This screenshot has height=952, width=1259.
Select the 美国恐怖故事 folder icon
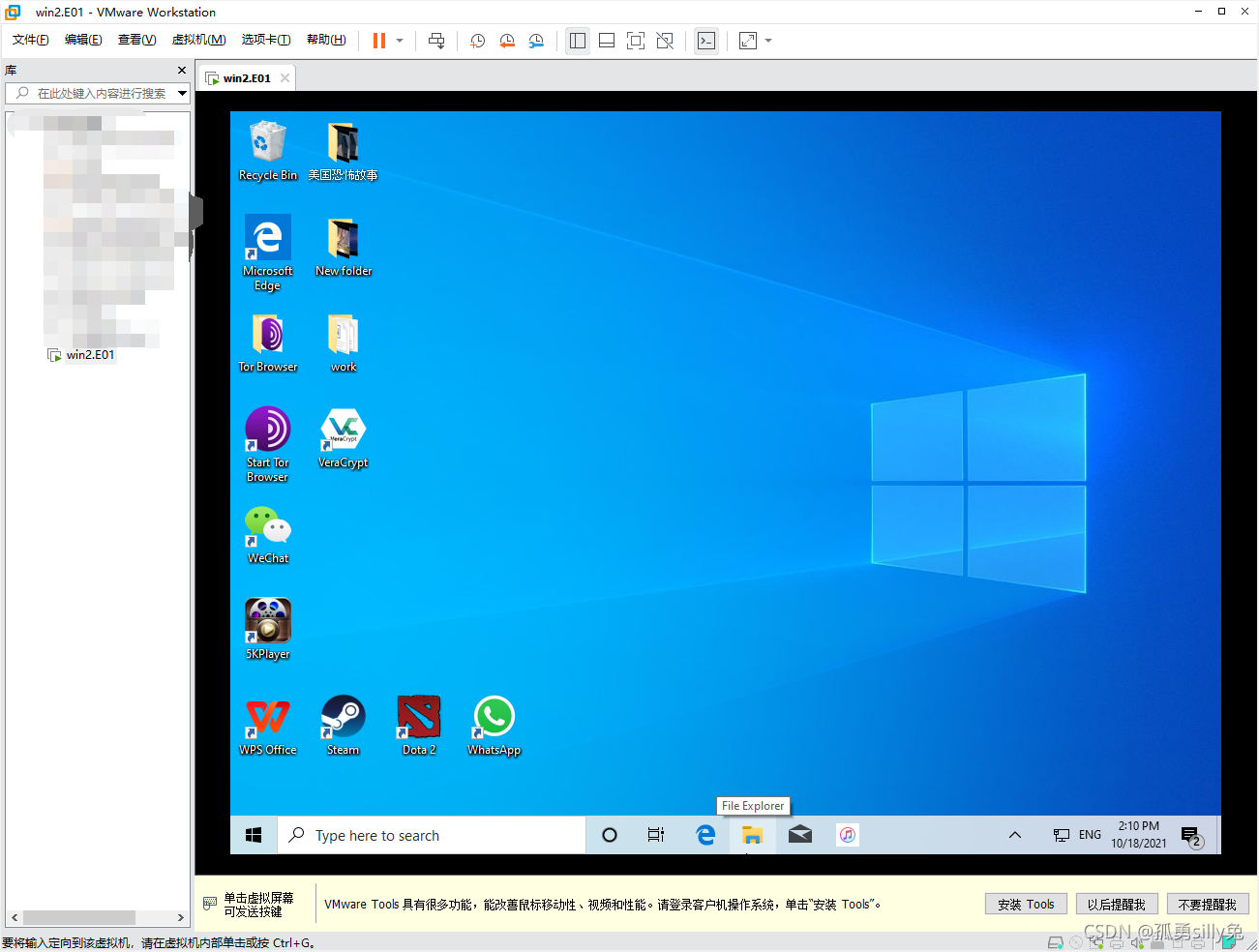click(x=343, y=151)
